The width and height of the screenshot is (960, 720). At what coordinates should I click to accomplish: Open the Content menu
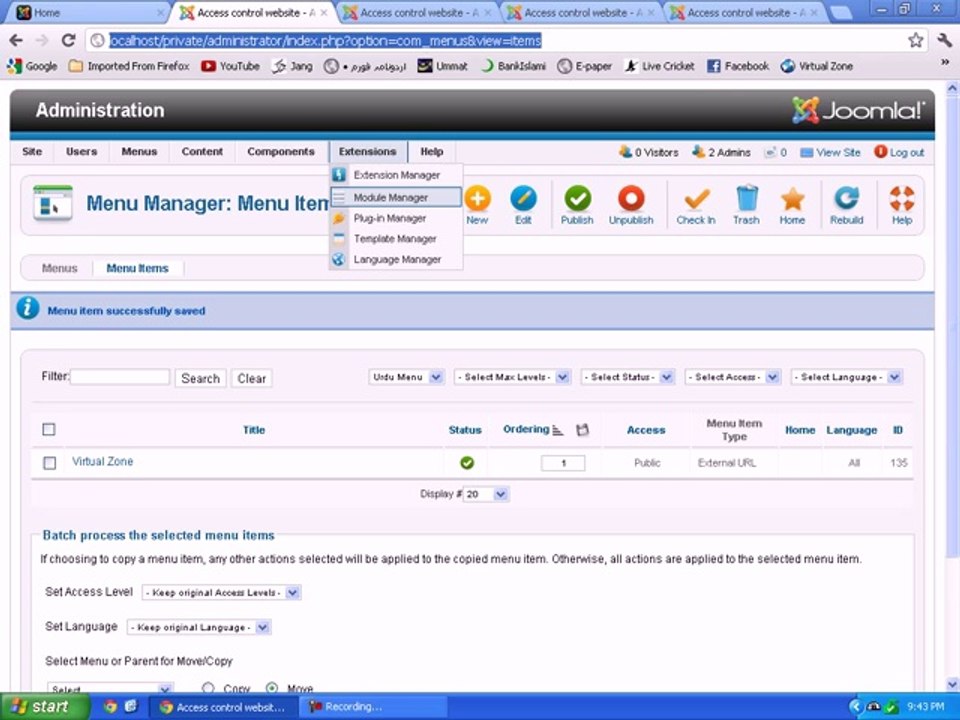click(x=202, y=152)
